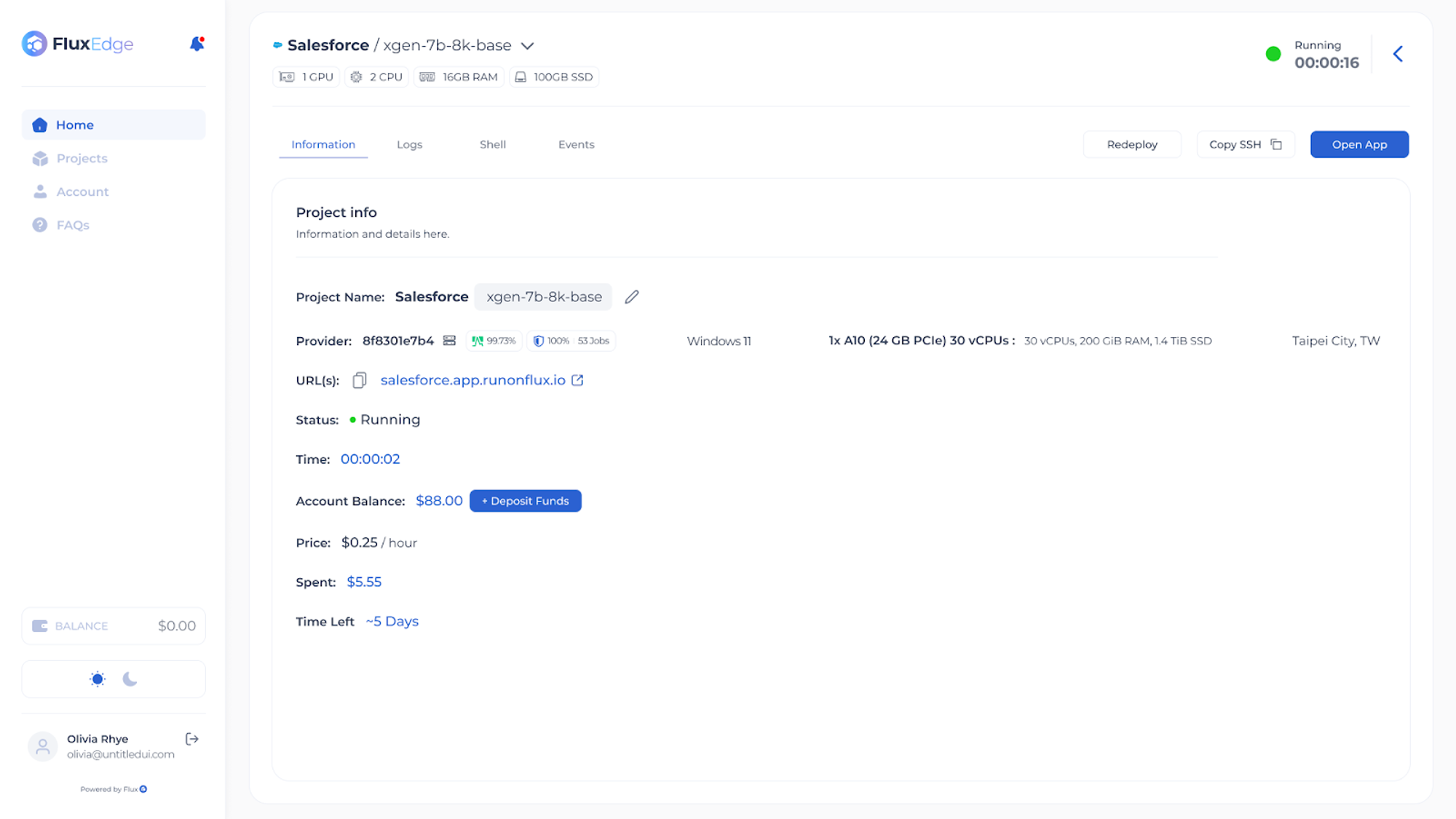Switch to light mode with sun icon
Image resolution: width=1456 pixels, height=819 pixels.
(98, 679)
